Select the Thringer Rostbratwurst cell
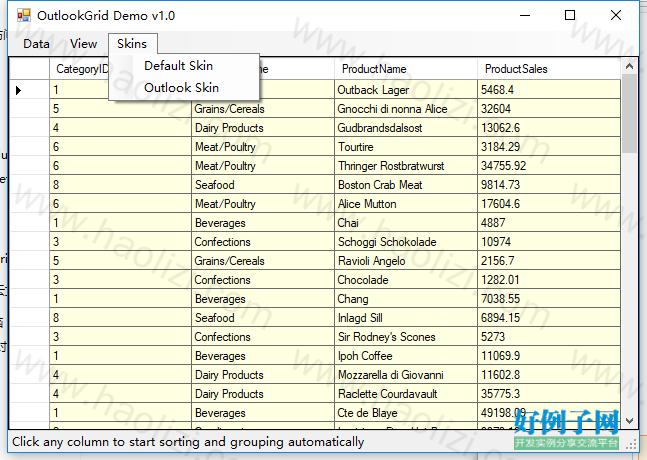 pyautogui.click(x=406, y=165)
